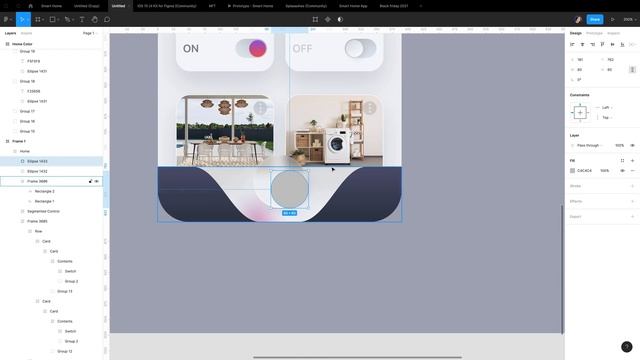
Task: Align selection to top edge
Action: point(602,44)
